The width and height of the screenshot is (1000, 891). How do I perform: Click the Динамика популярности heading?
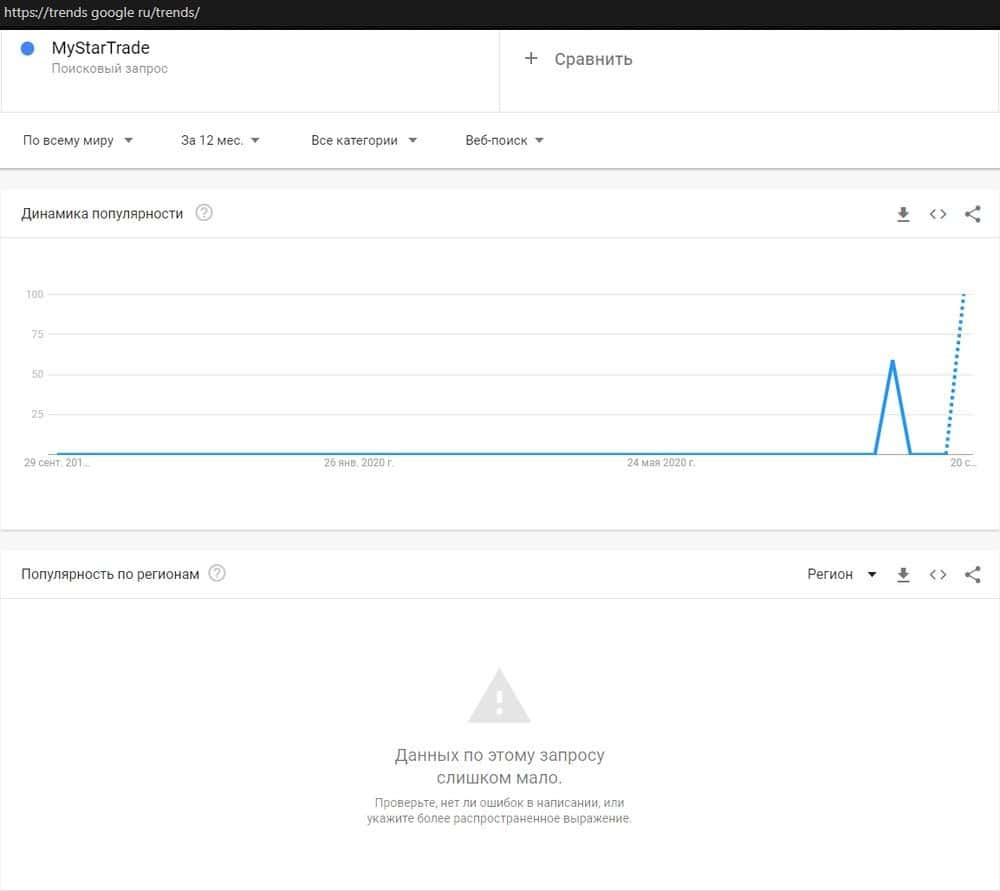[x=102, y=214]
